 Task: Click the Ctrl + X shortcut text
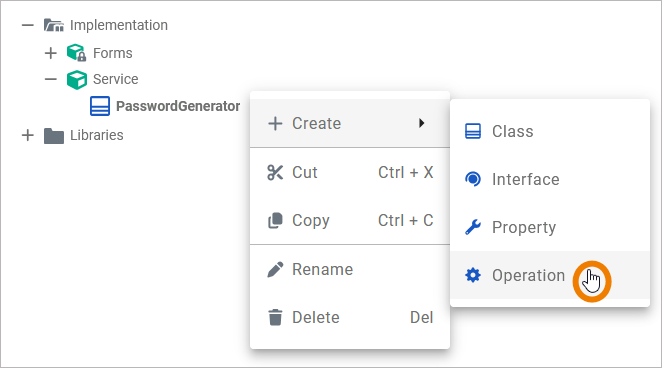coord(406,173)
